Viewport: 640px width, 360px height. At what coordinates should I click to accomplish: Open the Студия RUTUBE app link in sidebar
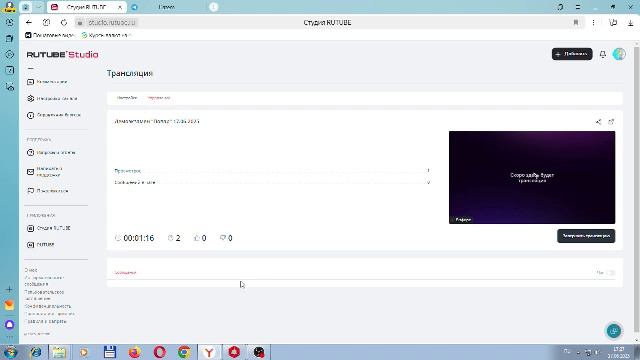click(49, 228)
